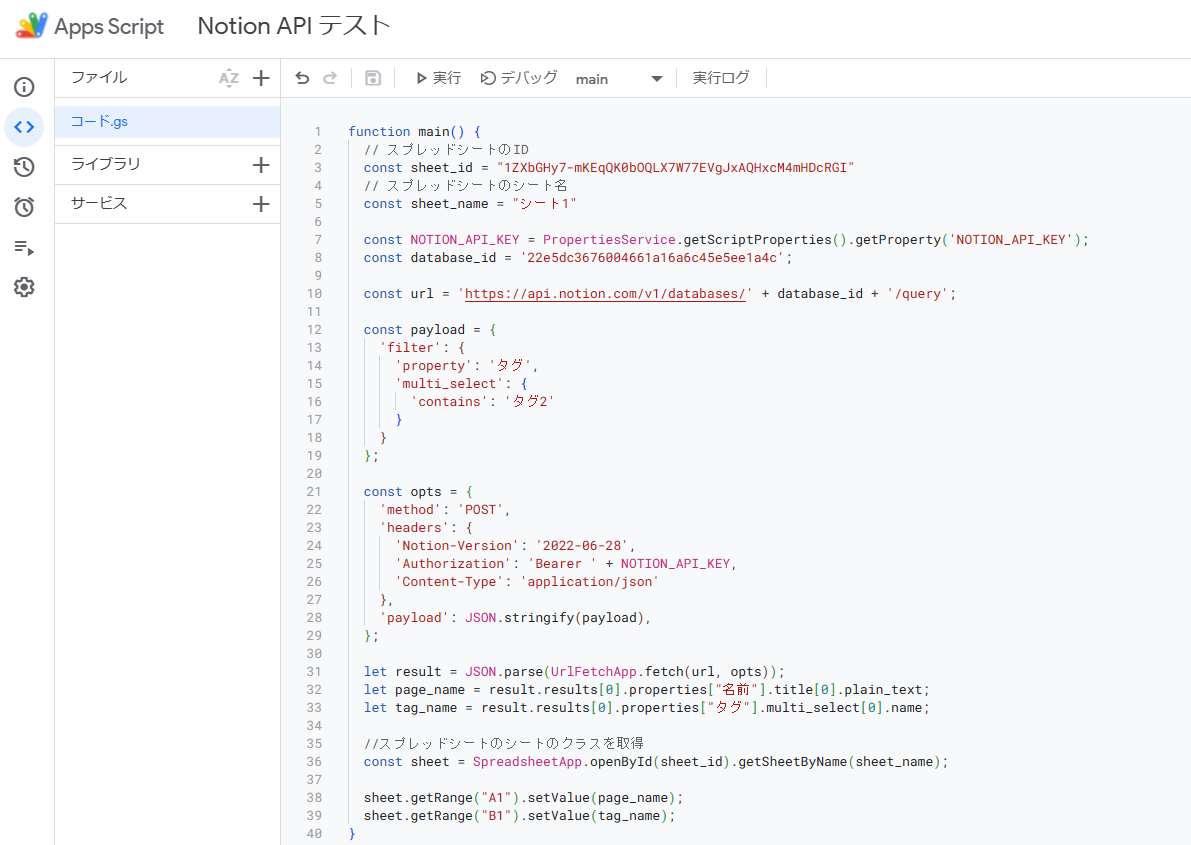Click the Apps Script product name text
The width and height of the screenshot is (1191, 845).
[109, 27]
